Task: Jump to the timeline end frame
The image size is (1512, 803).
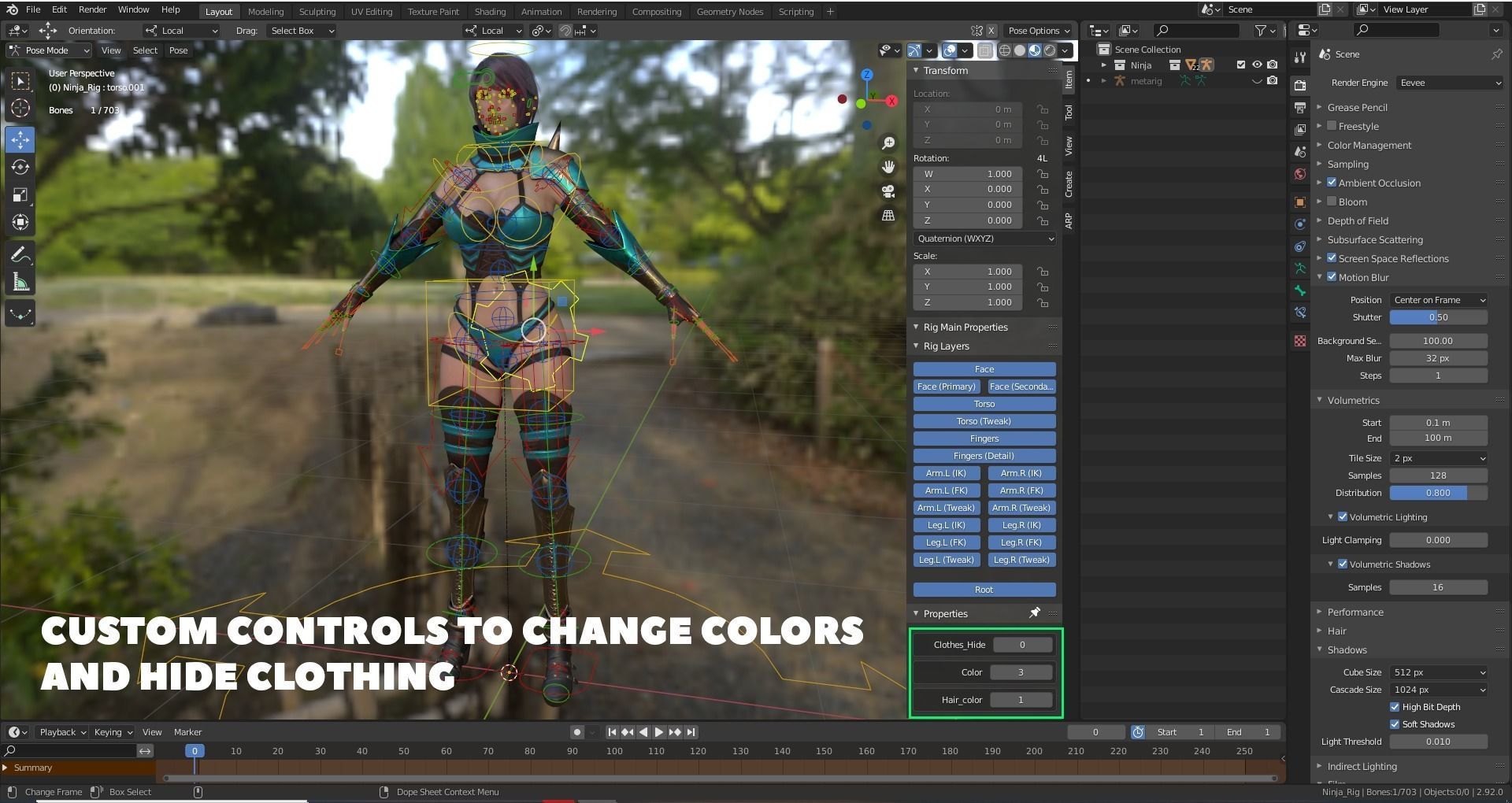Action: pyautogui.click(x=691, y=732)
